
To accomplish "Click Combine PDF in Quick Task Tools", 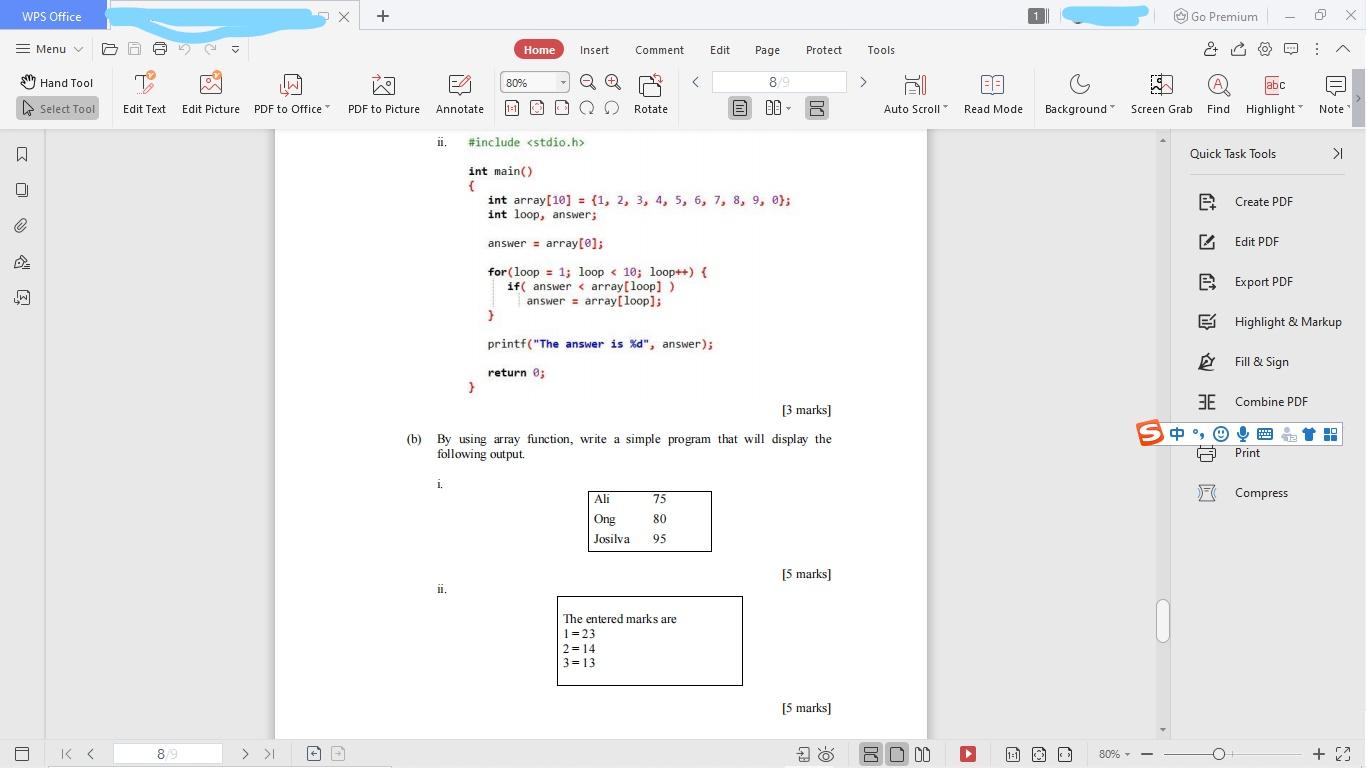I will coord(1253,402).
